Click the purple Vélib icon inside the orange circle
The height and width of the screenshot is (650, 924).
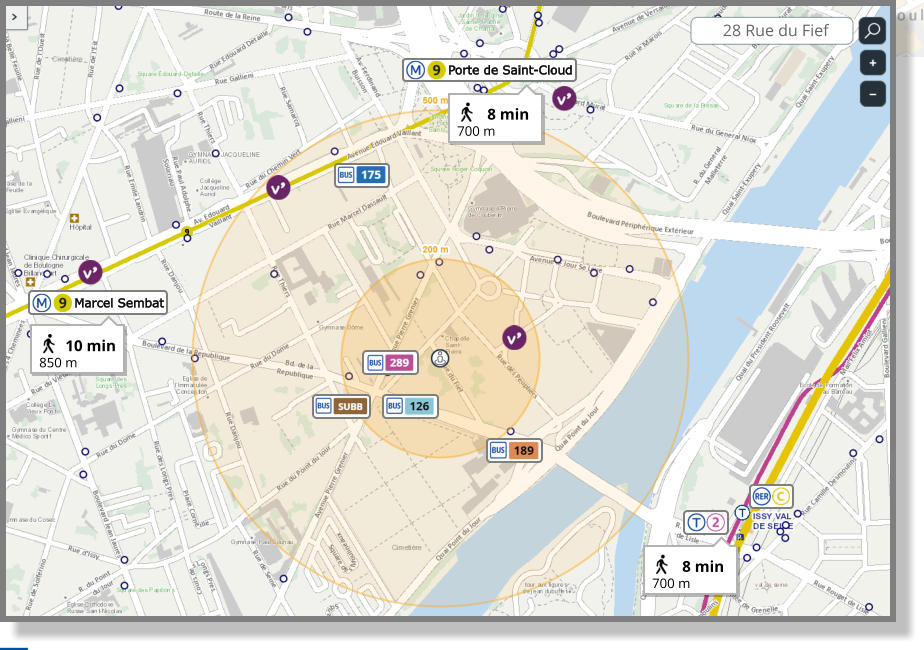coord(513,337)
